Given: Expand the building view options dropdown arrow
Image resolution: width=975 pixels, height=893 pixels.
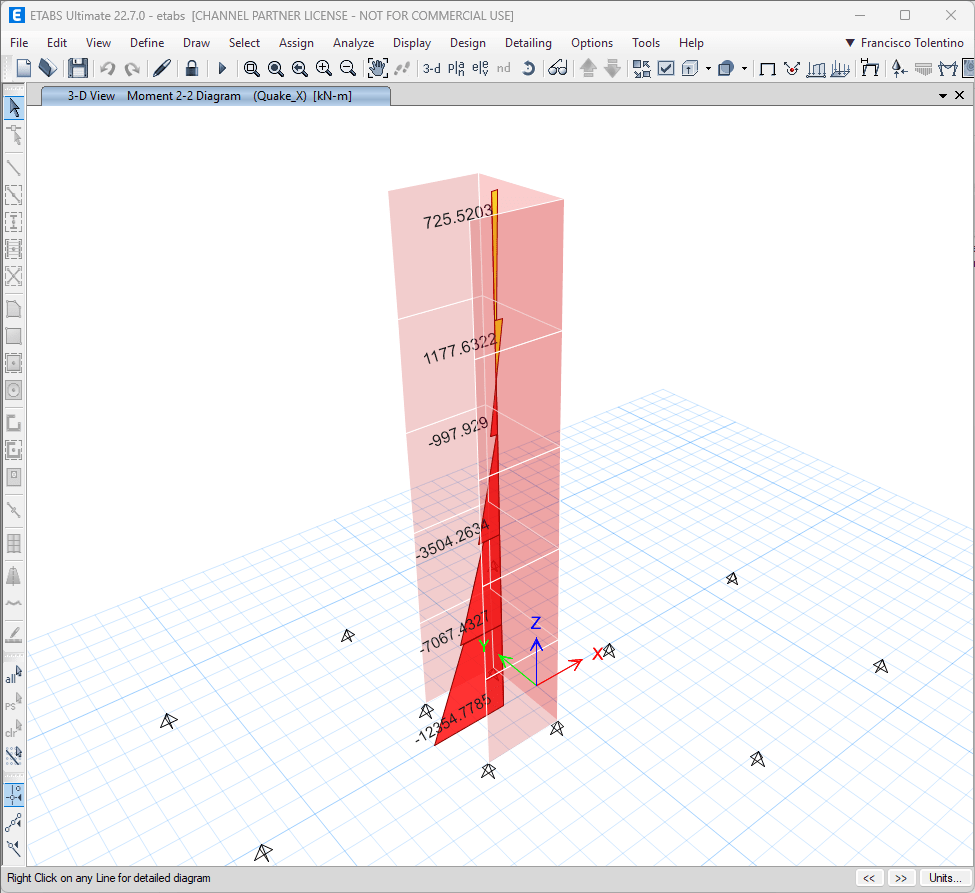Looking at the screenshot, I should 708,68.
